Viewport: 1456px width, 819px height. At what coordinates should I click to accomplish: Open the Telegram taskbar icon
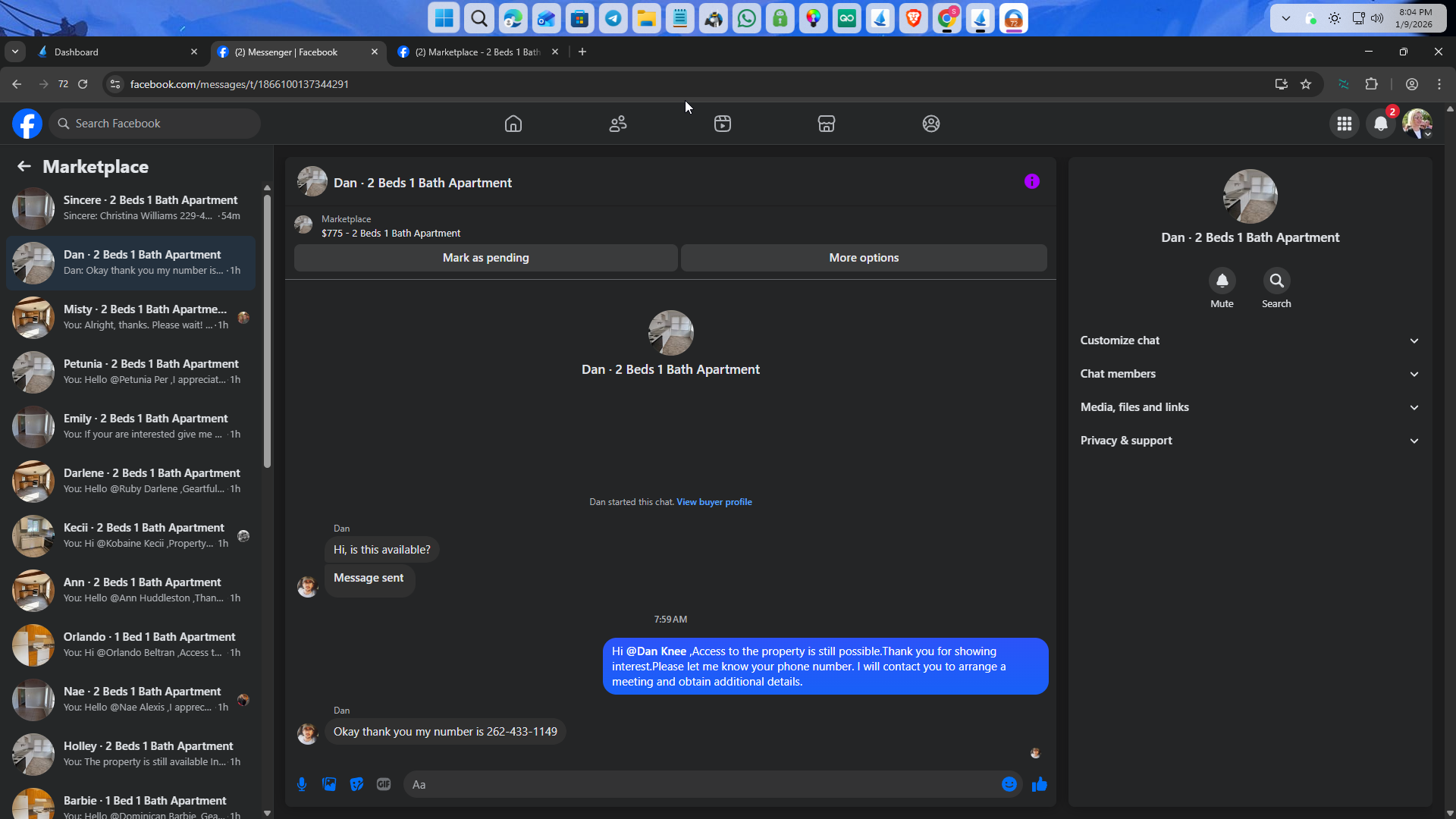tap(613, 18)
